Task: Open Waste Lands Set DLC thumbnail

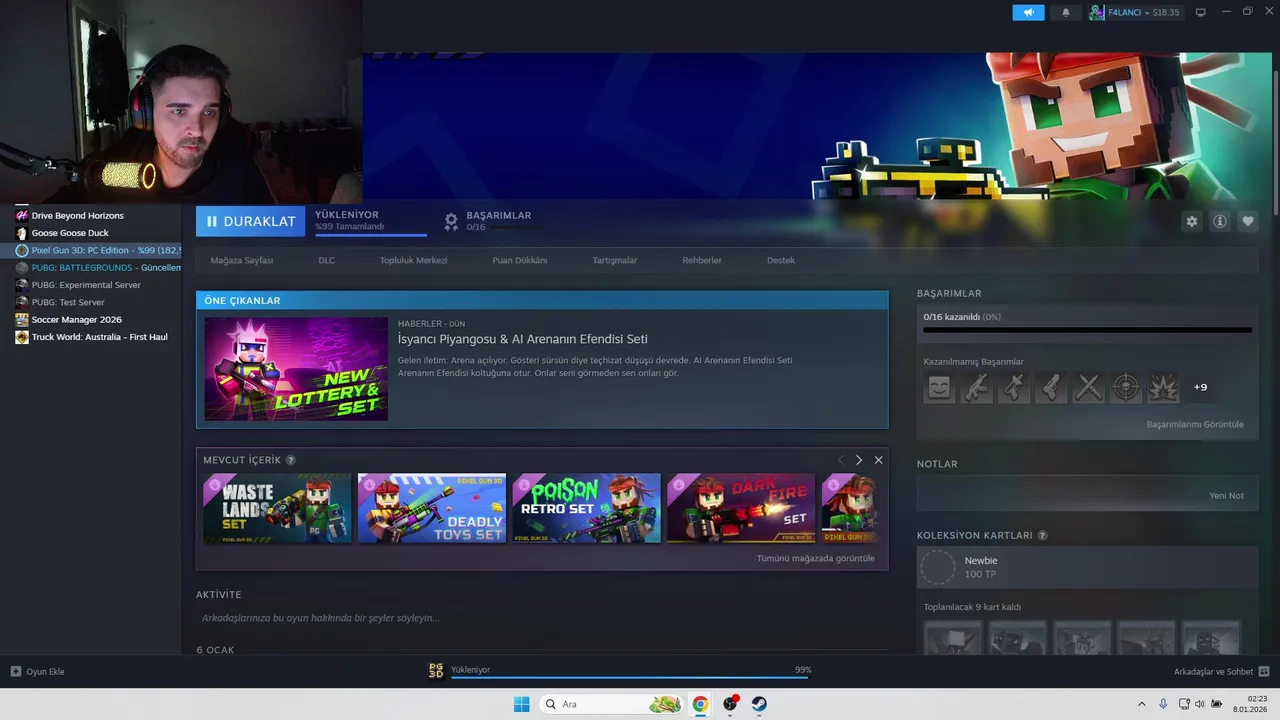Action: click(x=277, y=508)
